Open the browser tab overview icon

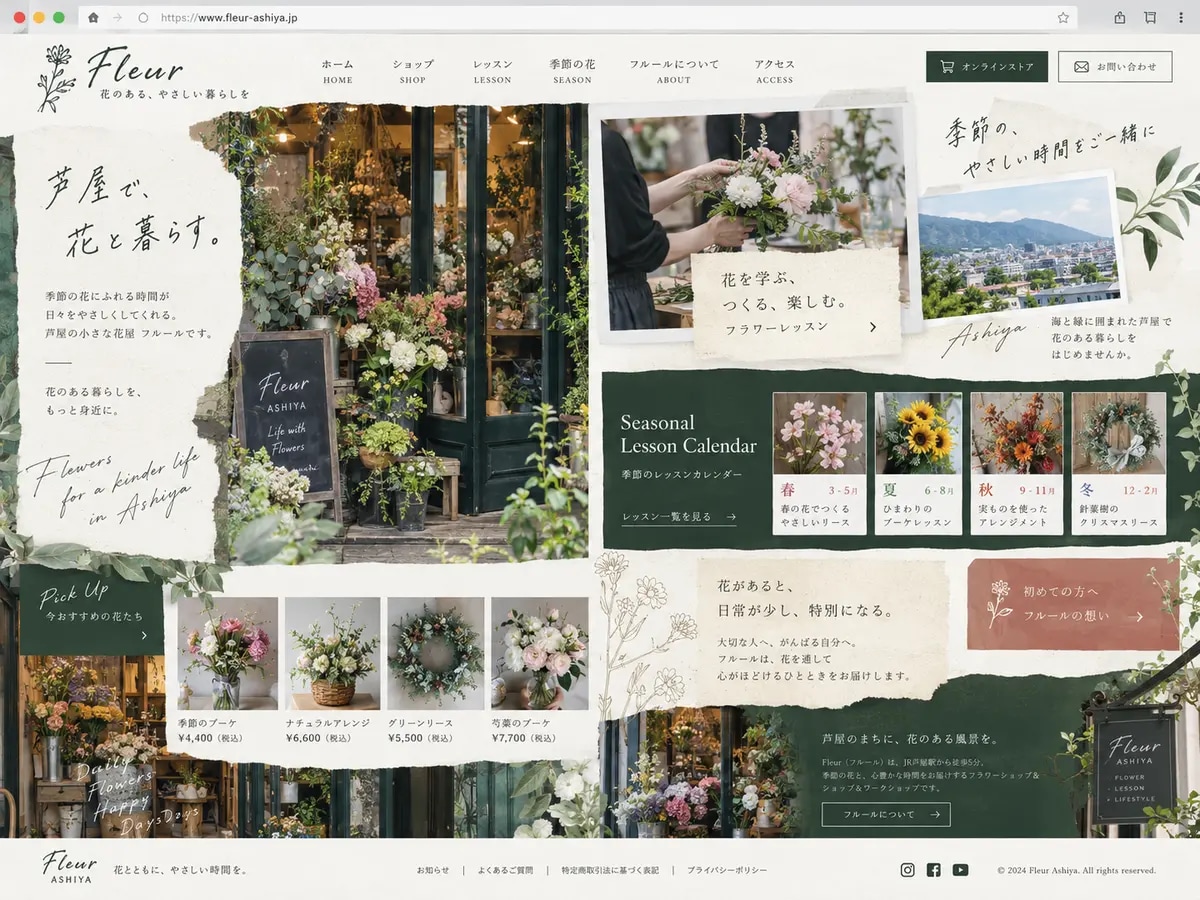[x=1150, y=18]
